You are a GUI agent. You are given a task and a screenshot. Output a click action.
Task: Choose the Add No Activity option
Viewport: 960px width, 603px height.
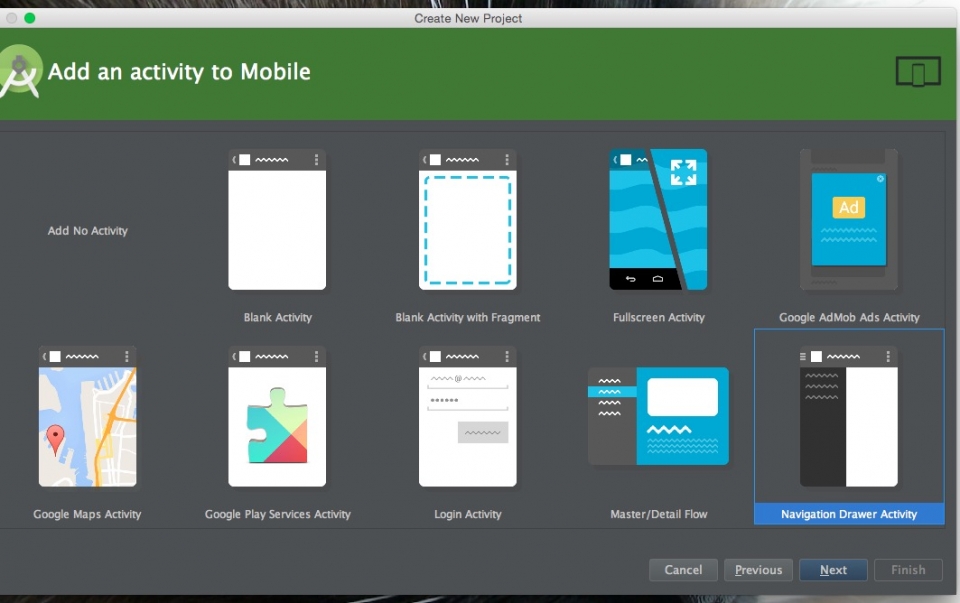tap(88, 231)
